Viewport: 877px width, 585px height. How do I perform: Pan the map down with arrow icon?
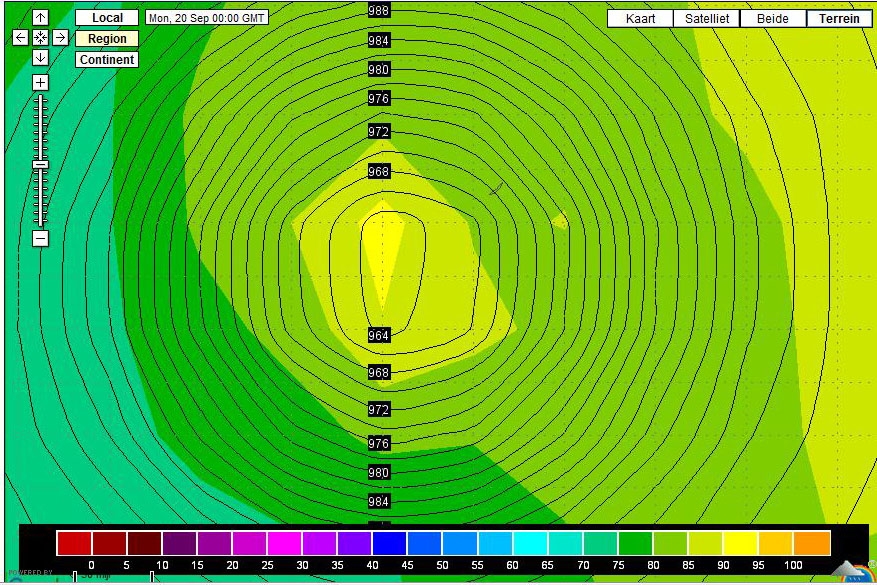click(40, 58)
